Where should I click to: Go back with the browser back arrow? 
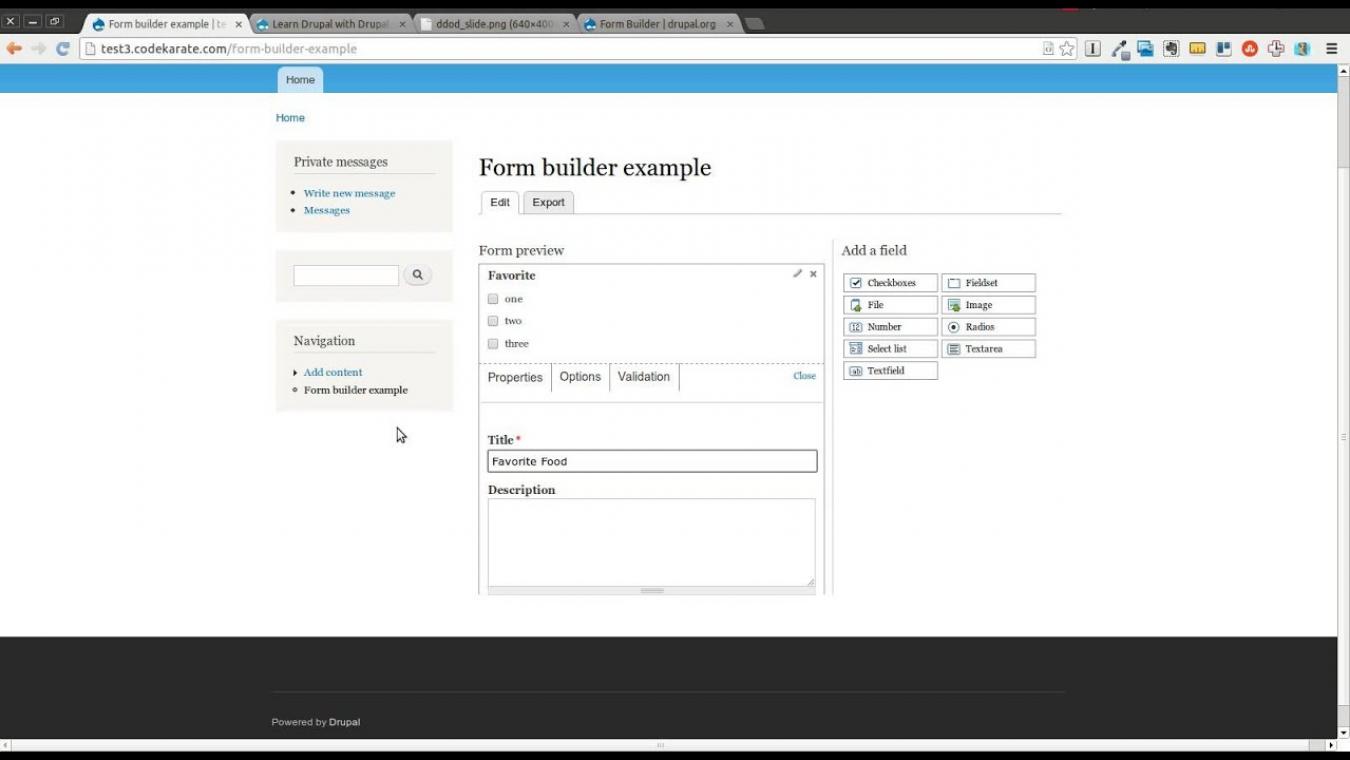14,48
